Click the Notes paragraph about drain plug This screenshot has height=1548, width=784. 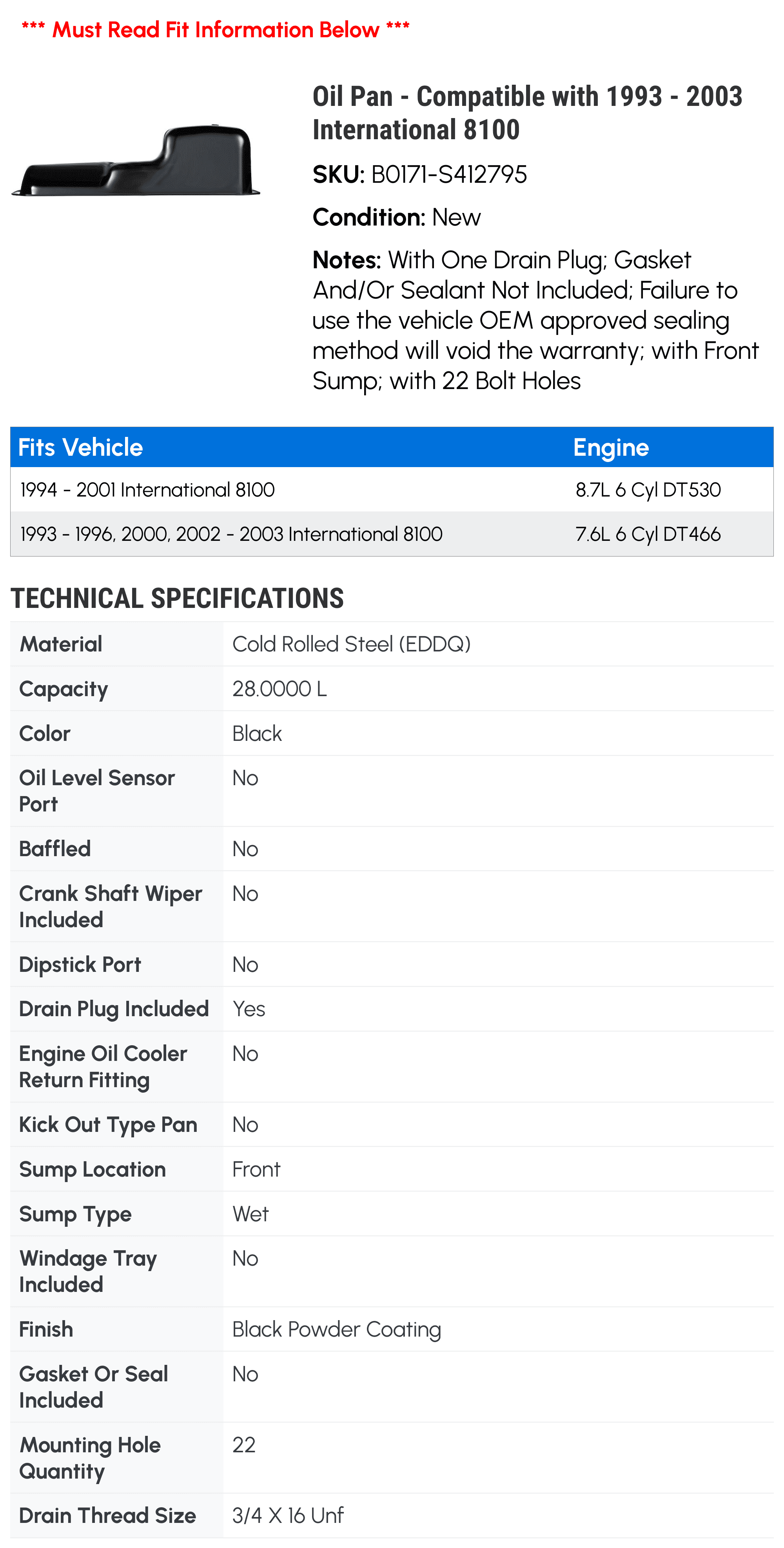(536, 320)
